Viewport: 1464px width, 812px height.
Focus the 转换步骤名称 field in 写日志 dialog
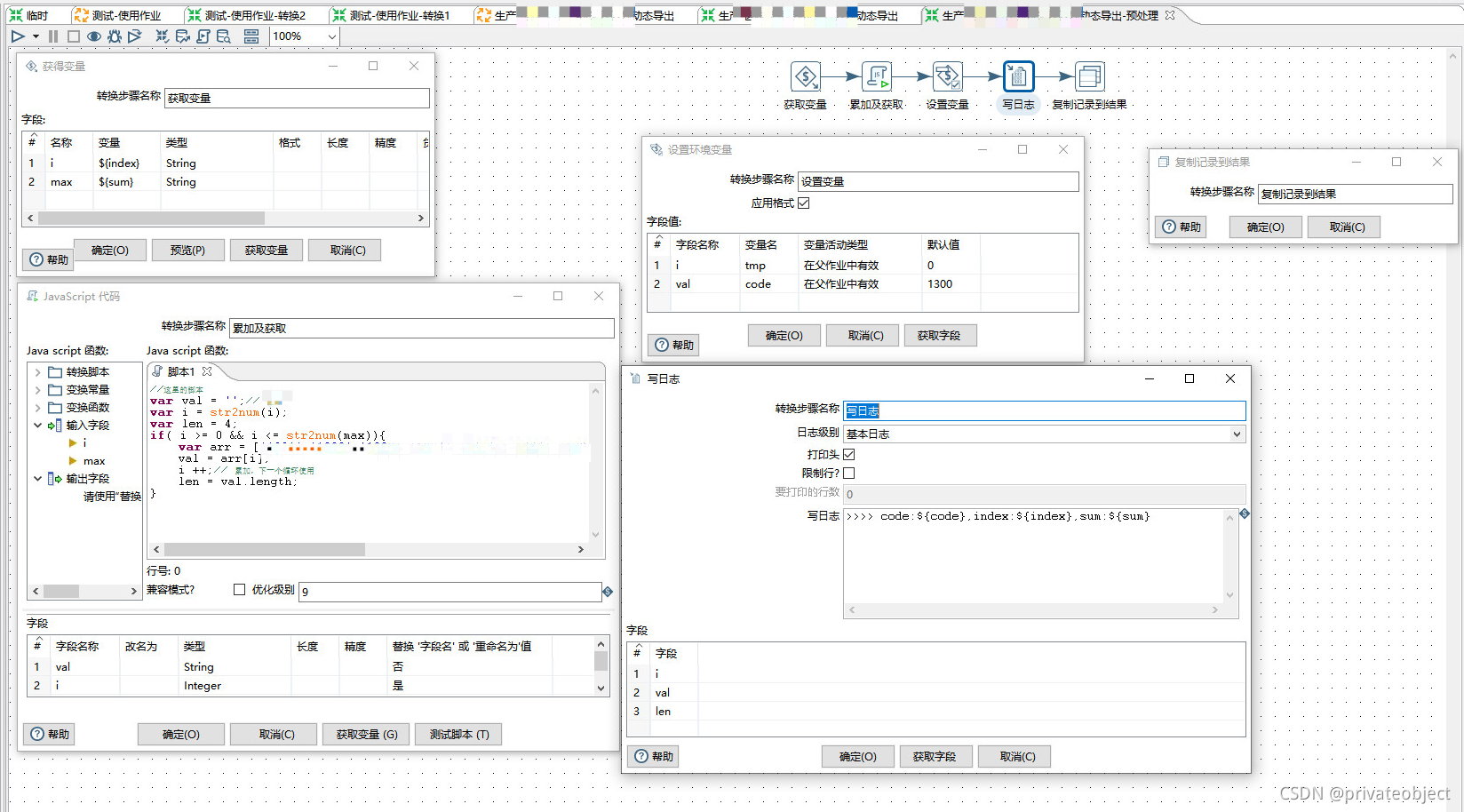point(1045,410)
